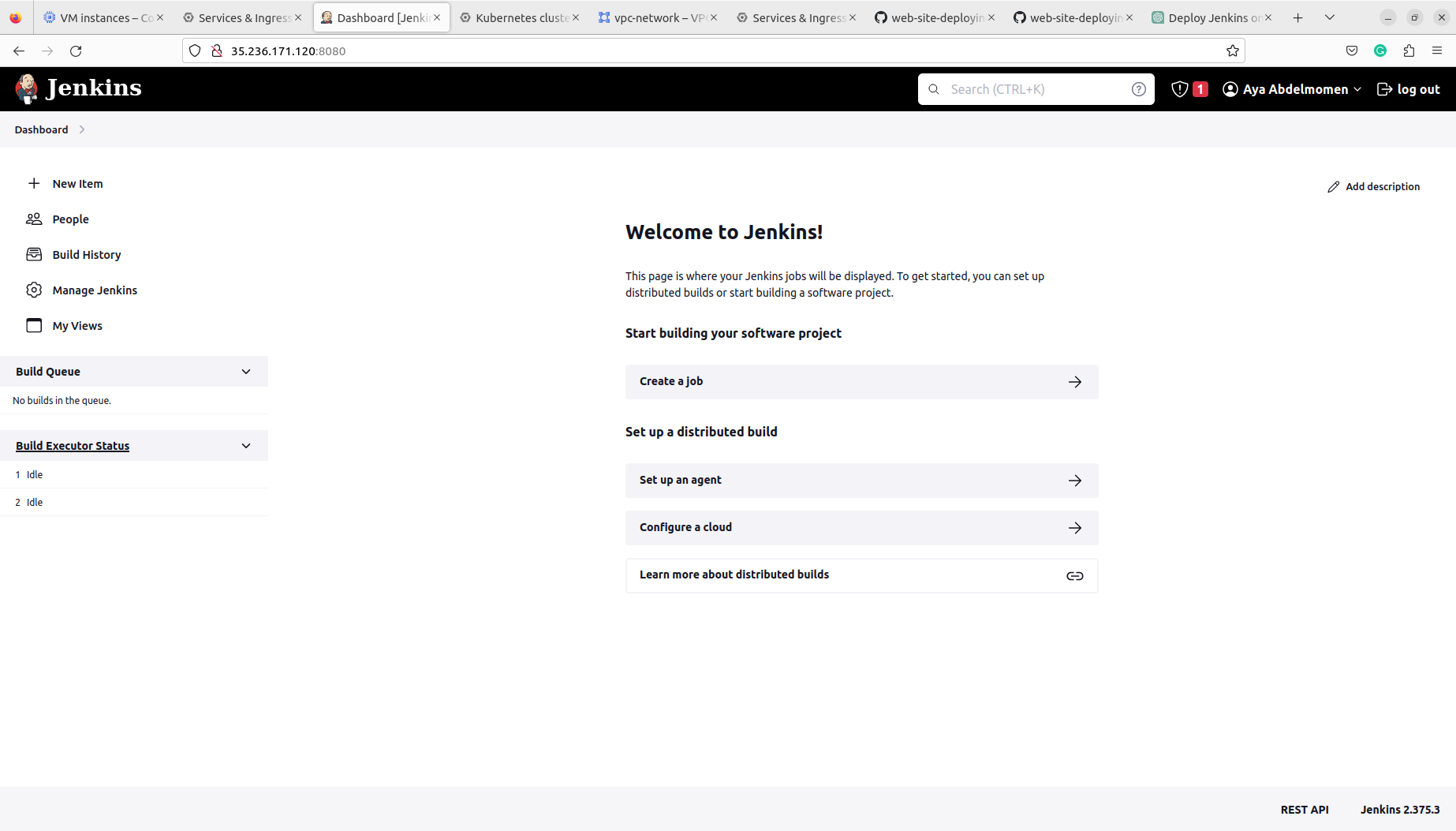Viewport: 1456px width, 831px height.
Task: Open the Create a job option
Action: (861, 381)
